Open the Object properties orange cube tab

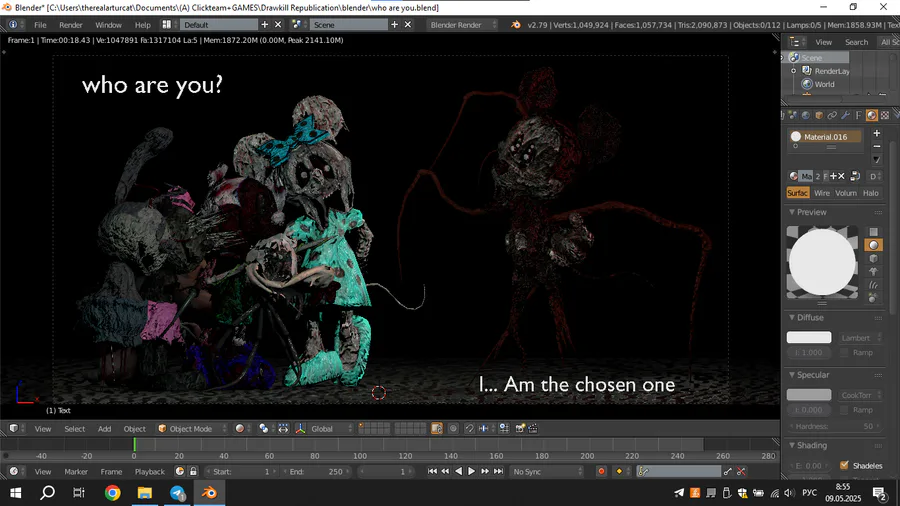click(819, 115)
